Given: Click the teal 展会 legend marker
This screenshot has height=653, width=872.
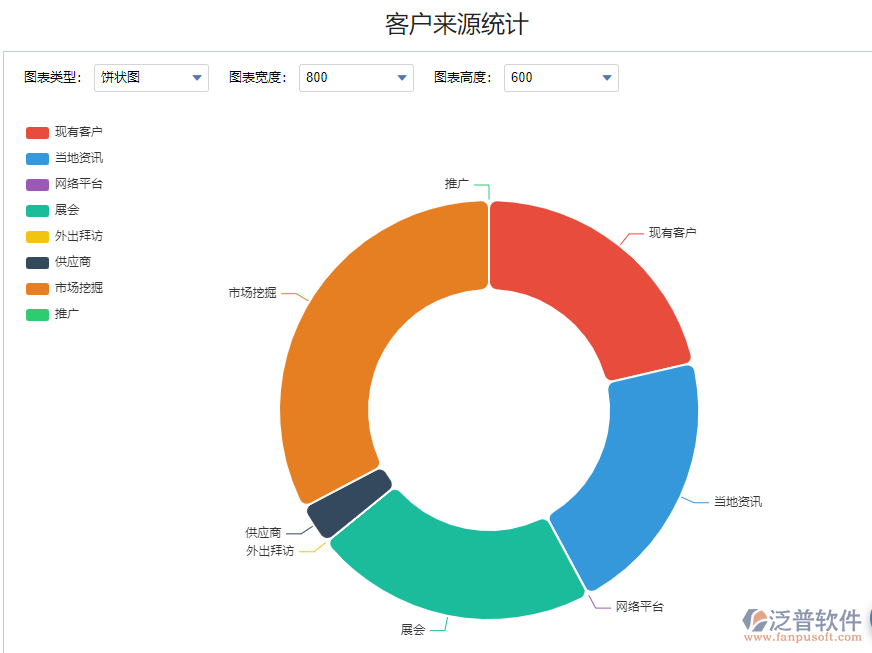Looking at the screenshot, I should (x=37, y=210).
